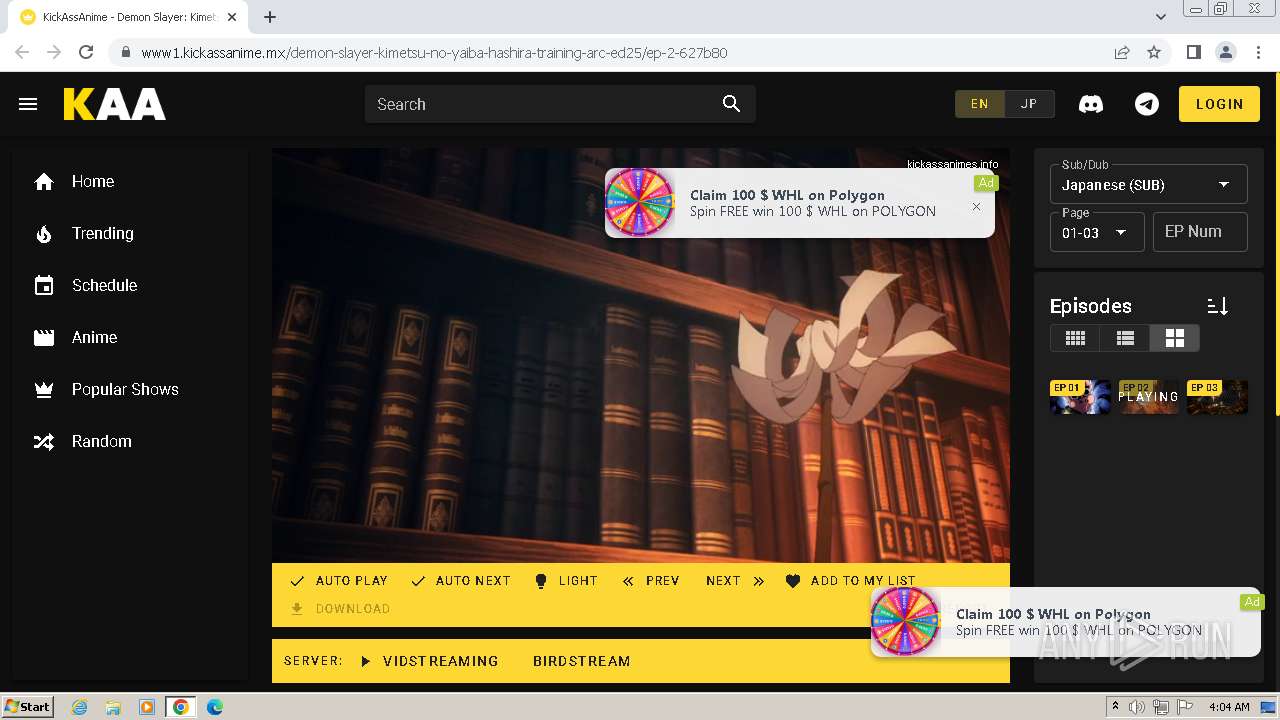Open Schedule in sidebar

point(130,285)
